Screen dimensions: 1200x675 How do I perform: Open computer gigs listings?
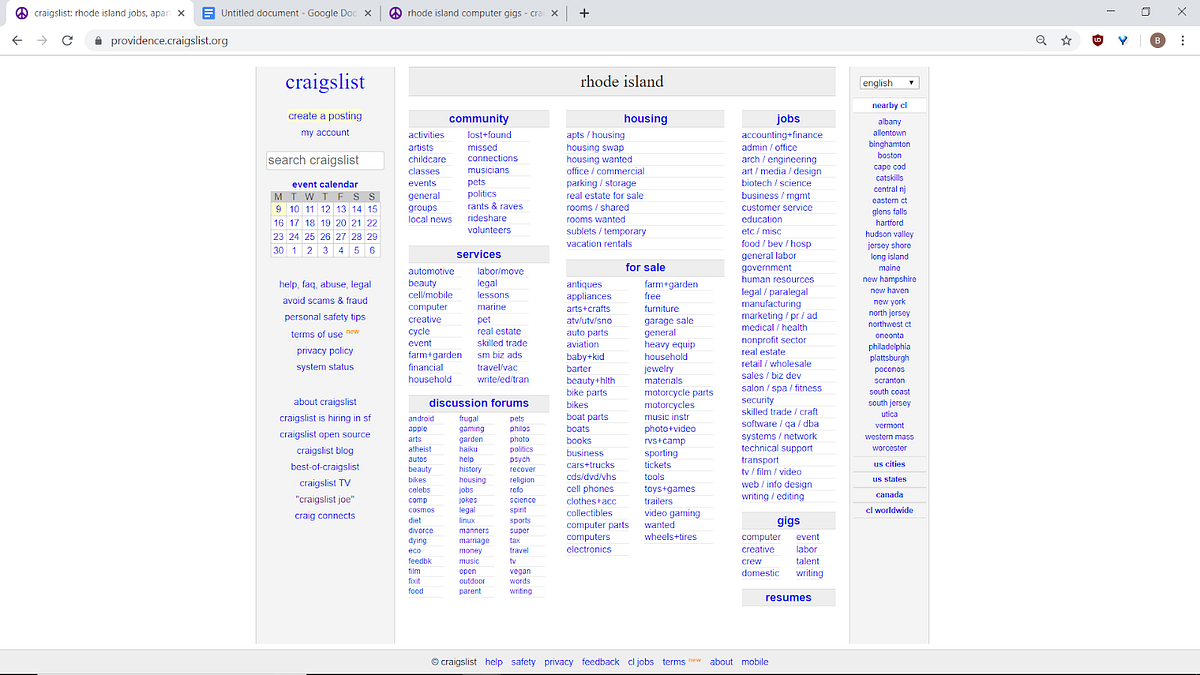point(761,536)
